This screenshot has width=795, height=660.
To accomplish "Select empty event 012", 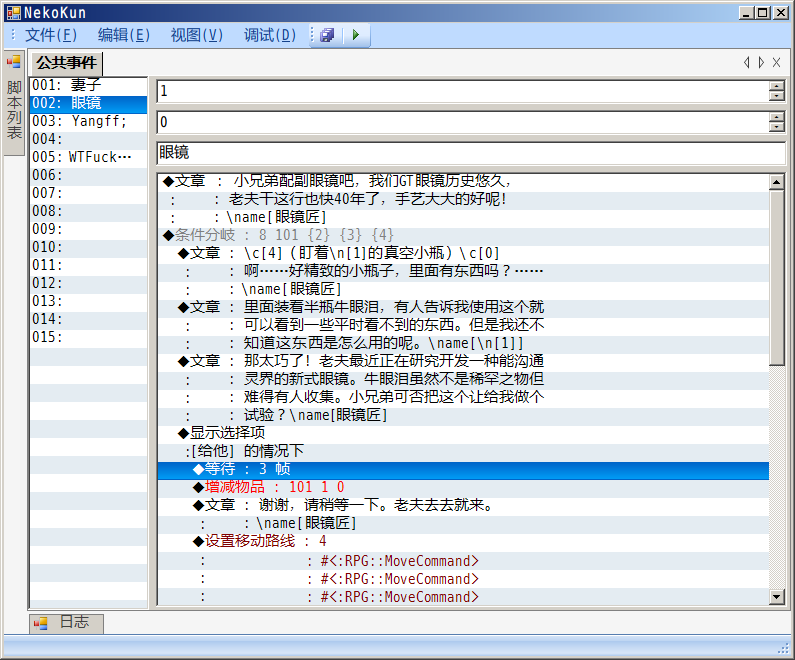I will click(89, 283).
